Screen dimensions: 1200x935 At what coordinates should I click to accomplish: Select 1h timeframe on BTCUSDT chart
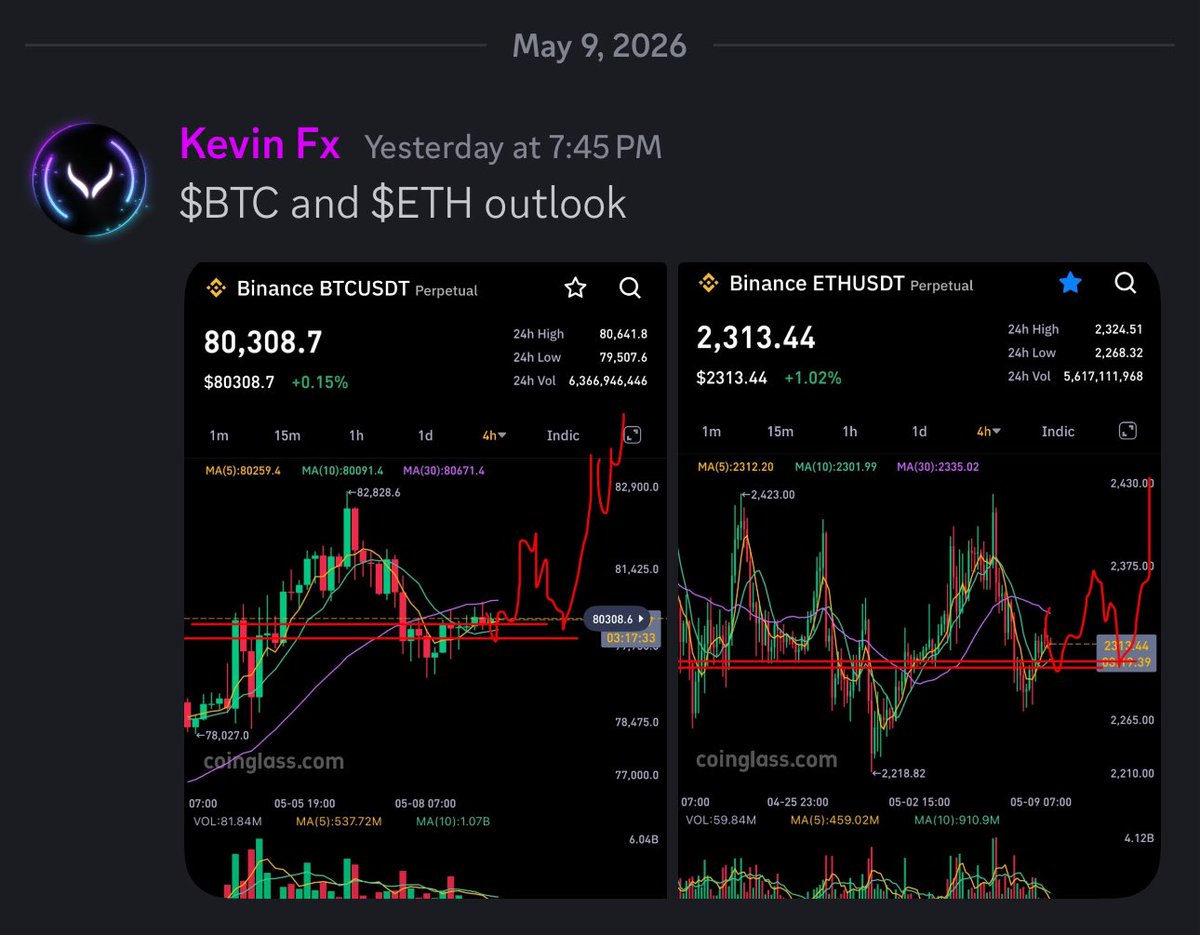click(x=356, y=435)
